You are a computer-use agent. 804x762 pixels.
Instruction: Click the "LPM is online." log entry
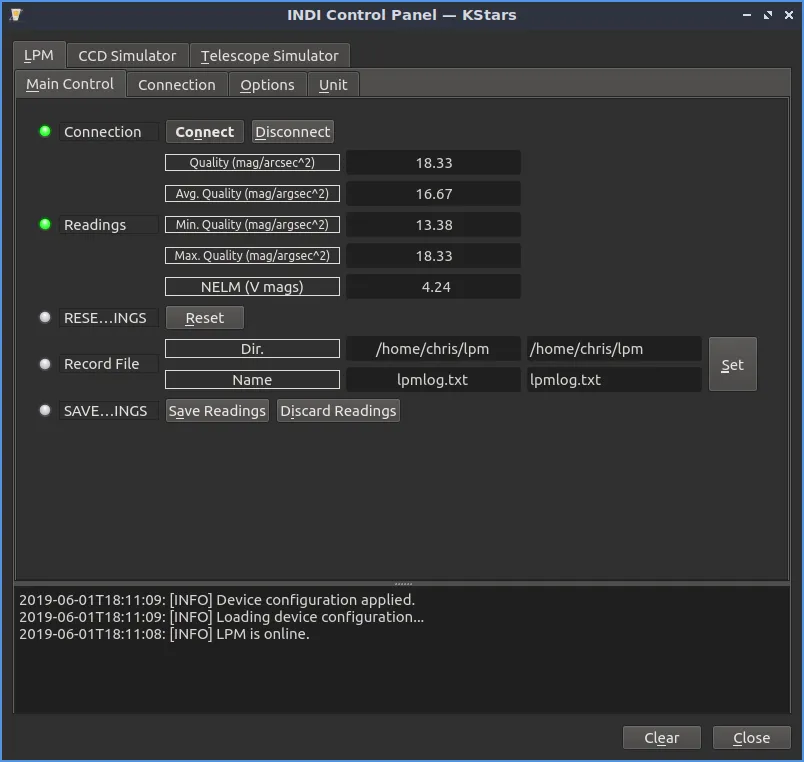(x=164, y=634)
